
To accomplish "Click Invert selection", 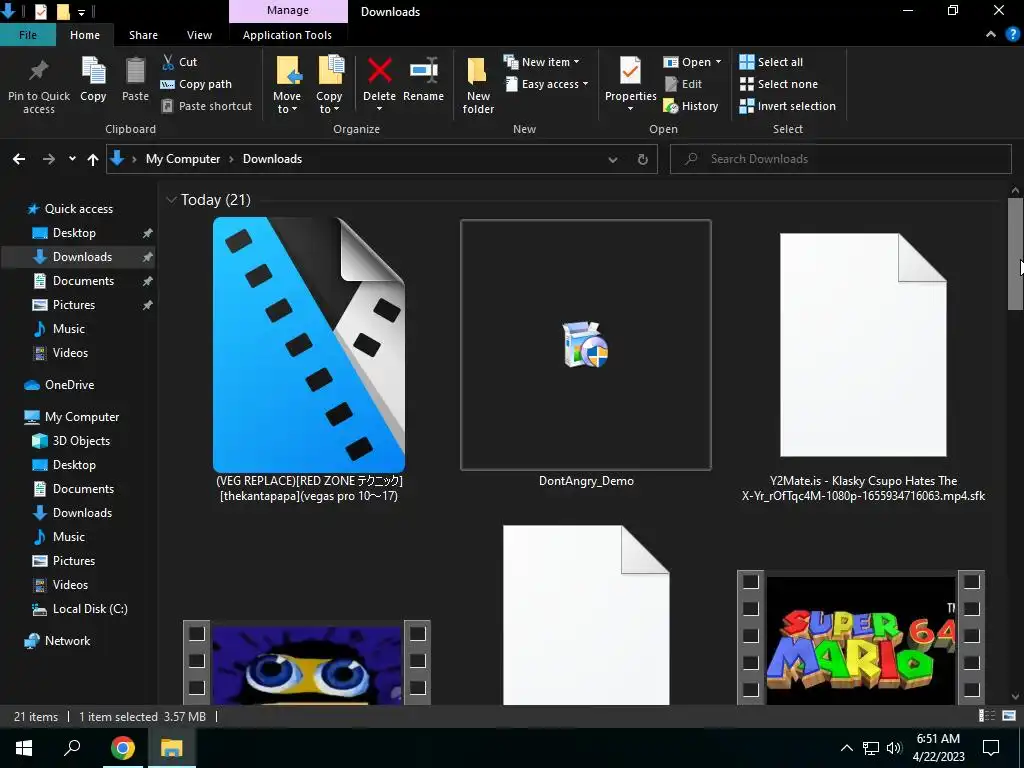I will point(788,106).
